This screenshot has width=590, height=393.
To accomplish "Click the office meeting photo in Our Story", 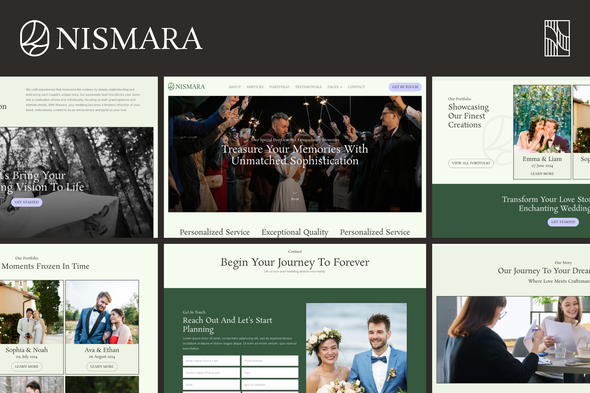I will tap(513, 340).
